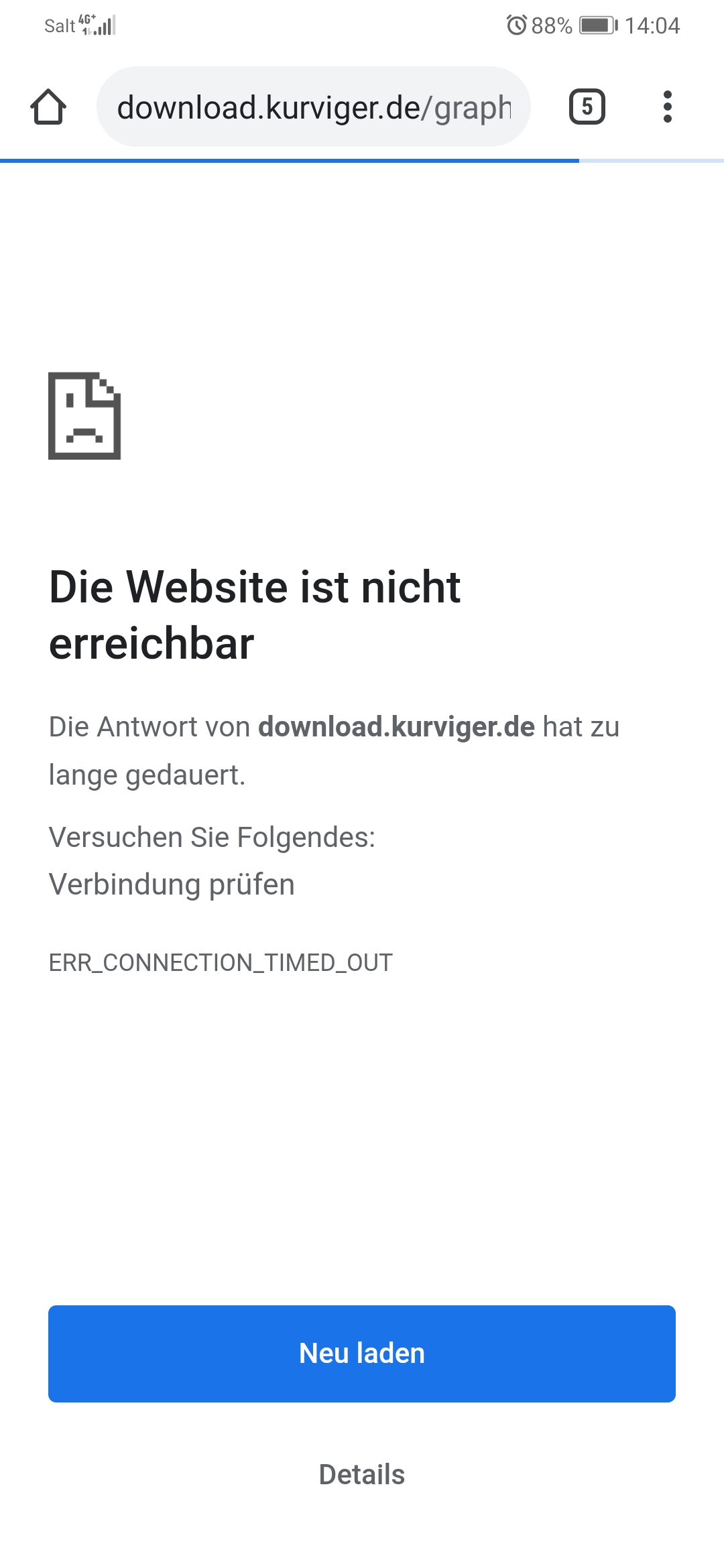724x1568 pixels.
Task: Tap the bold download.kurviger.de hostname text
Action: pos(396,726)
